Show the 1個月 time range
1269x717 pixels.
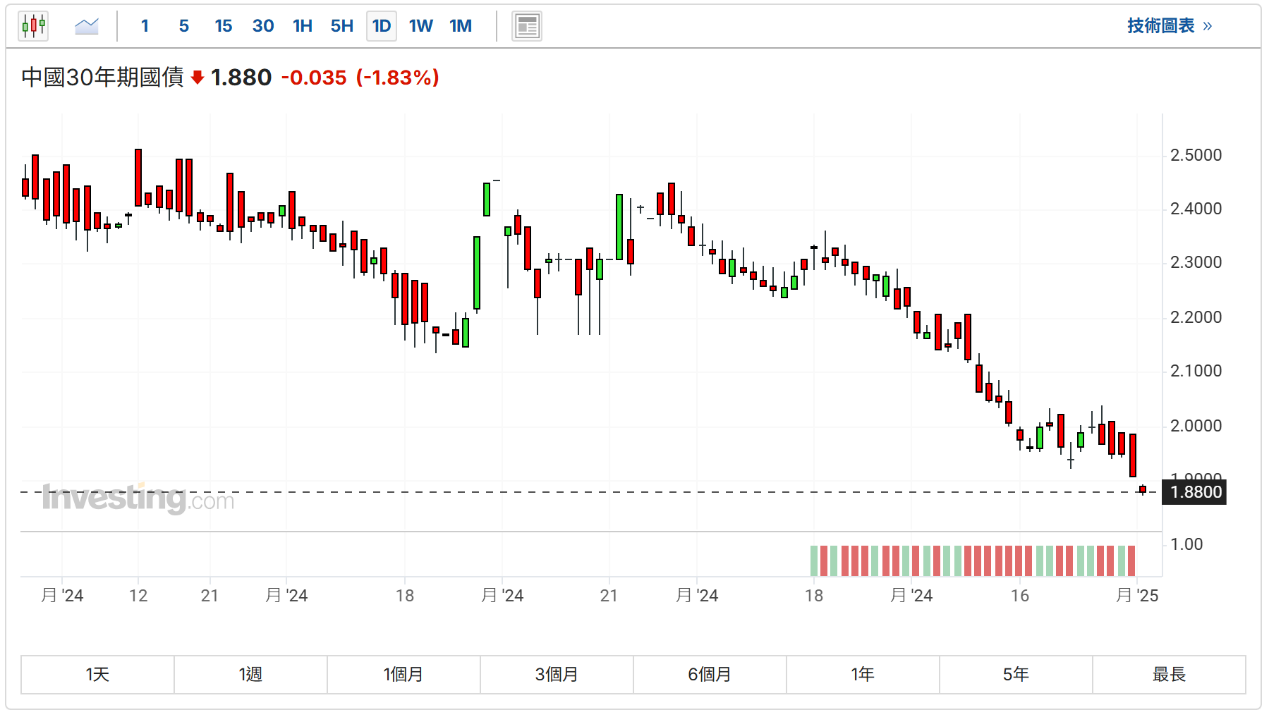click(x=403, y=675)
